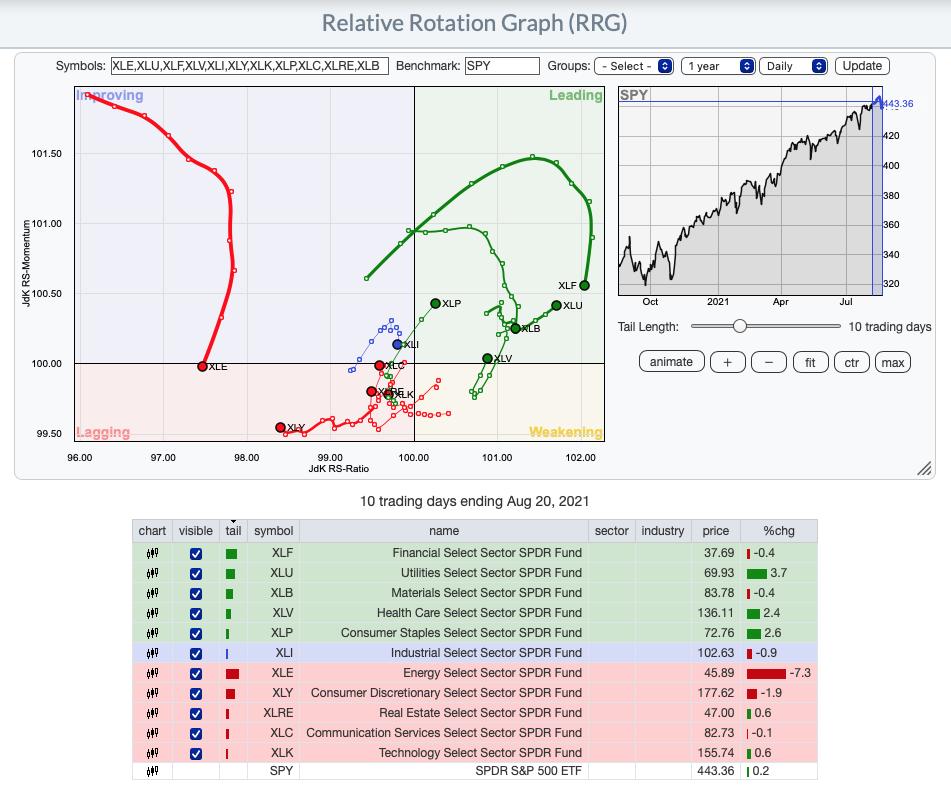Sort table by name column

[444, 531]
